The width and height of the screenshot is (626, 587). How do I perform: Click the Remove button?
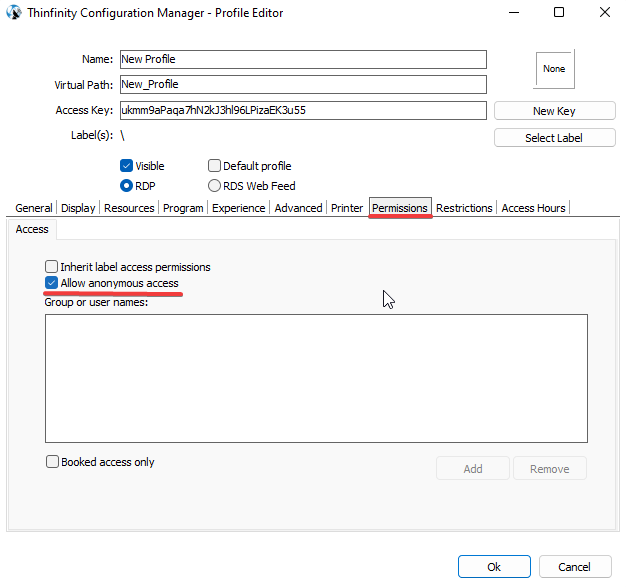click(x=550, y=468)
